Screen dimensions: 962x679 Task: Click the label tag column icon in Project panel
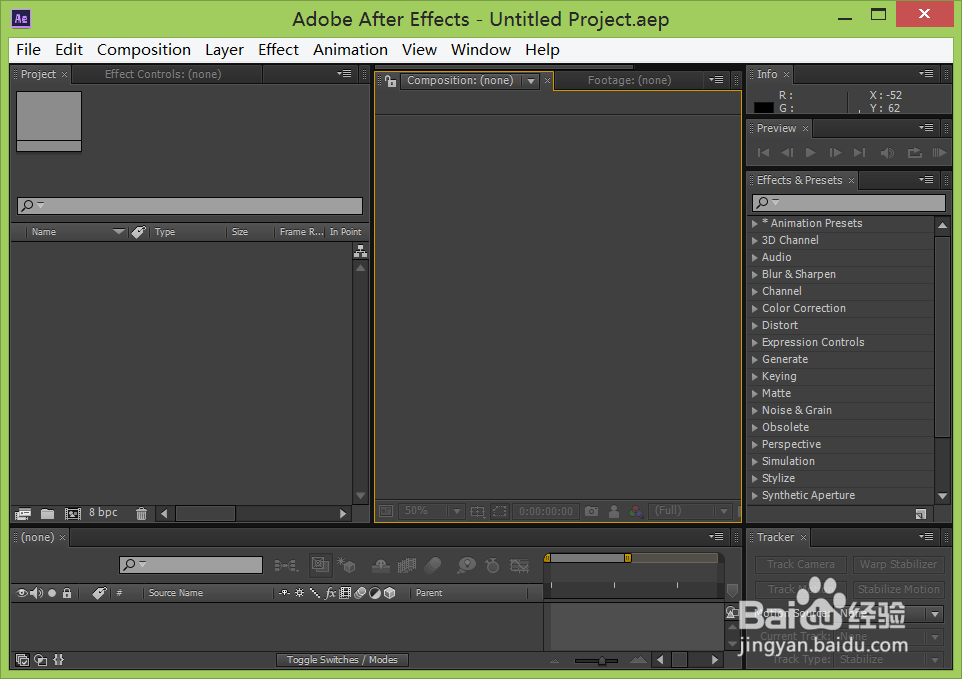pos(139,232)
